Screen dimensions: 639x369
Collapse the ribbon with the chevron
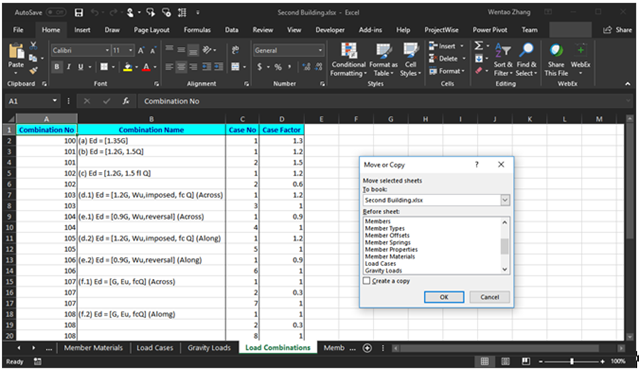tap(628, 84)
